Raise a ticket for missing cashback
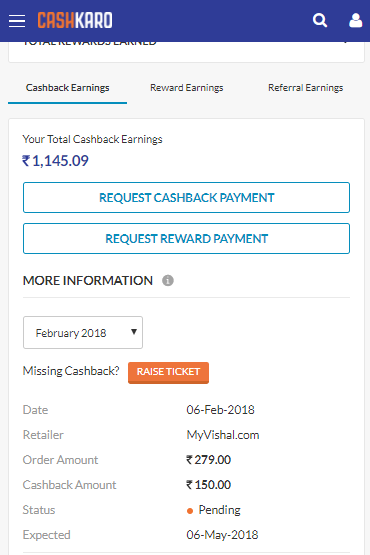 [x=168, y=372]
